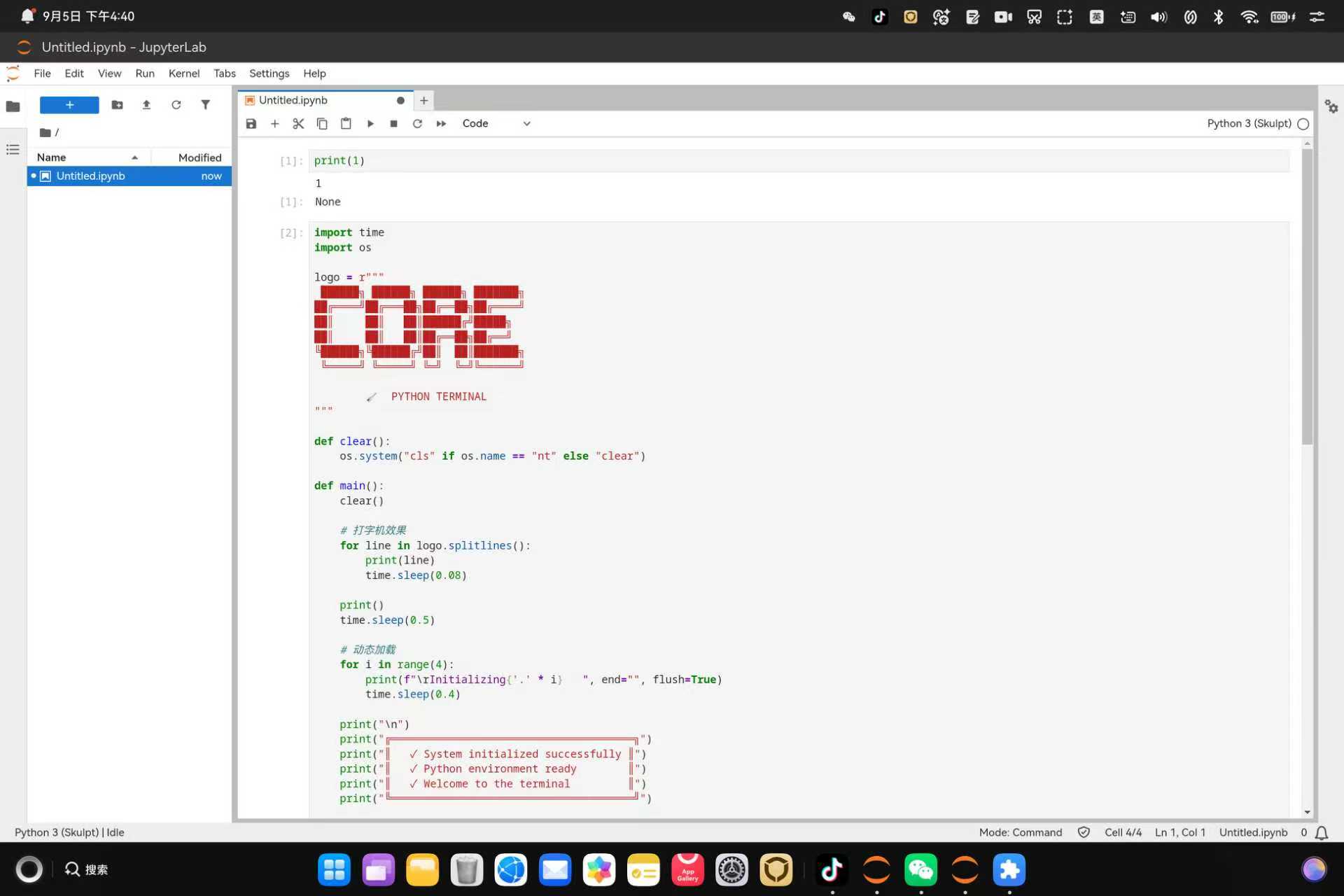Open the File menu
Screen dimensions: 1344x896
pyautogui.click(x=42, y=73)
